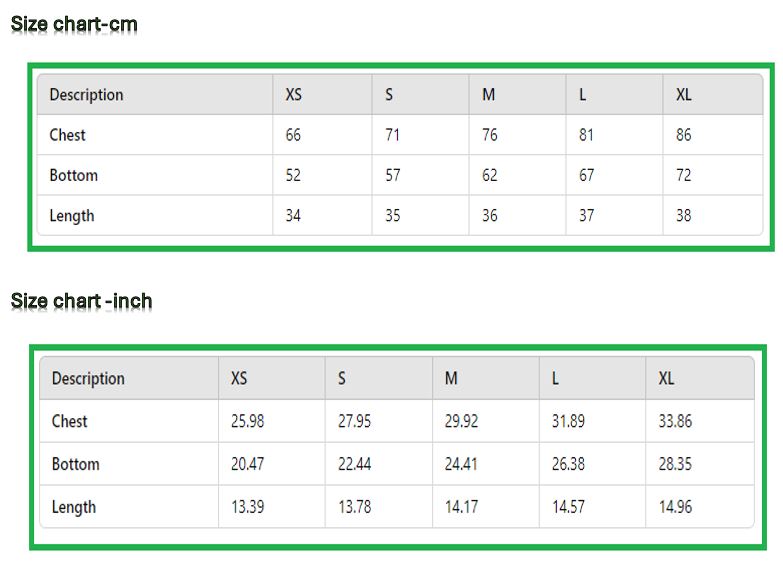Click the Length row label in inch chart
The width and height of the screenshot is (783, 572).
[x=73, y=507]
